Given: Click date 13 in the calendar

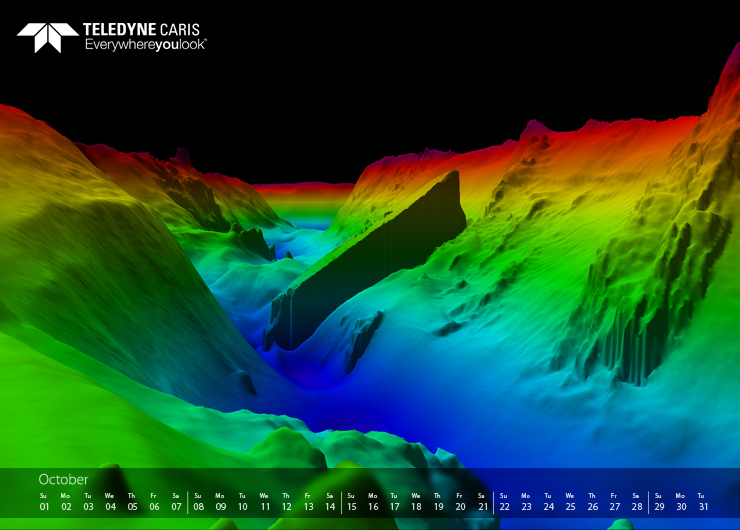Looking at the screenshot, I should [x=308, y=506].
